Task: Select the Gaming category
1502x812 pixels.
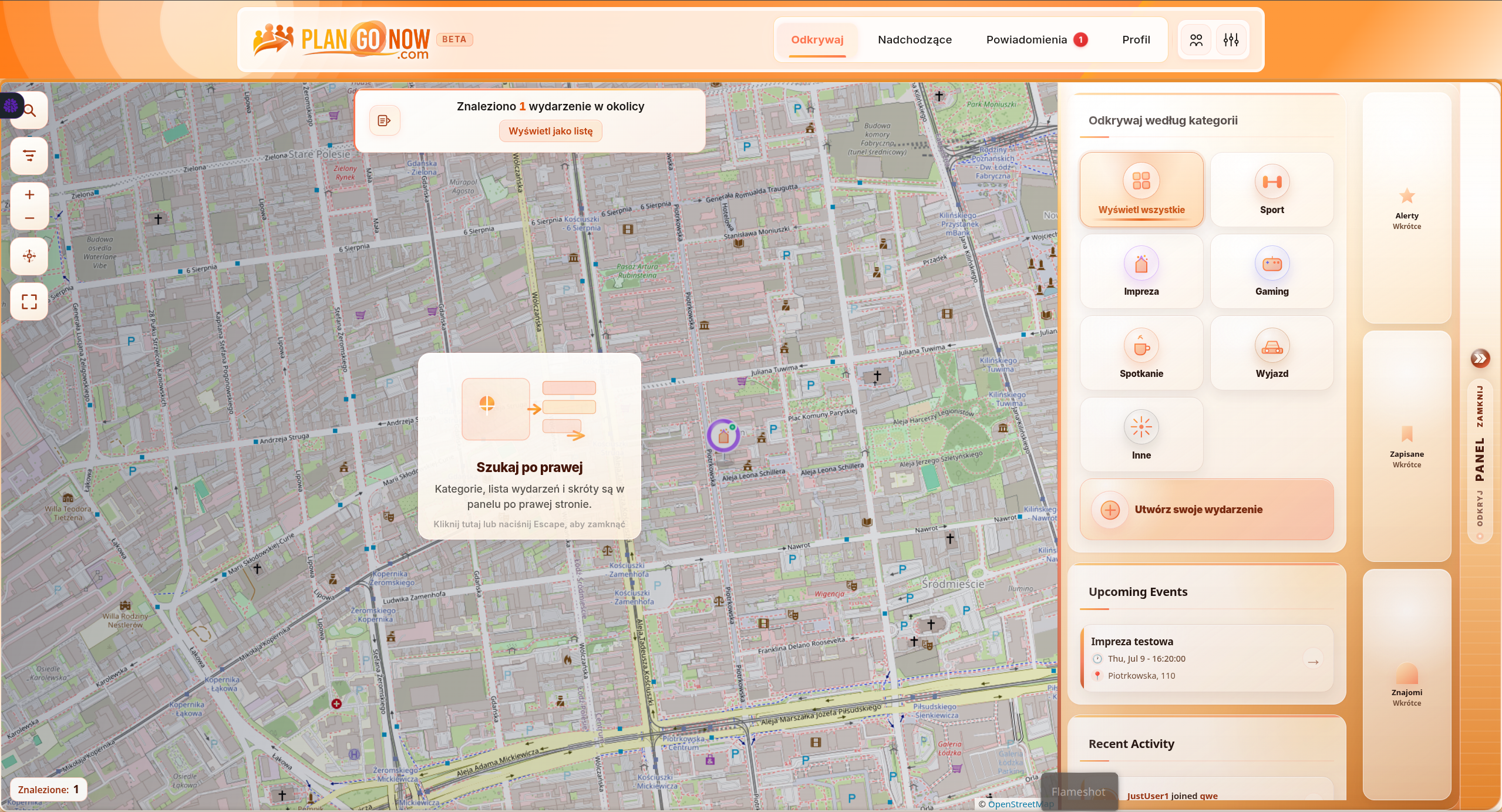Action: point(1272,271)
